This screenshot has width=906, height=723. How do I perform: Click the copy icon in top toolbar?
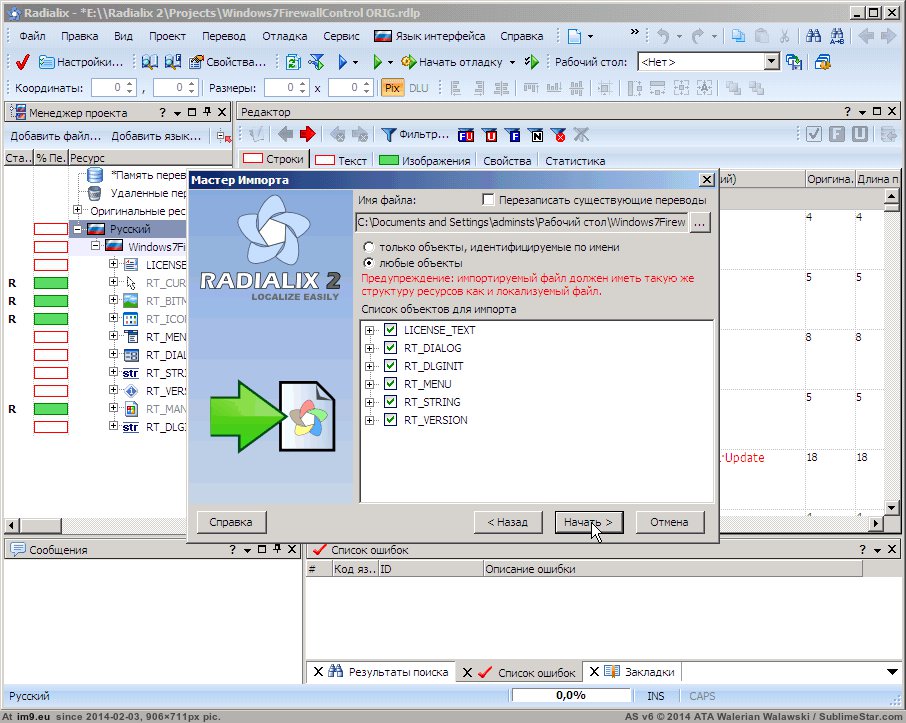coord(738,36)
